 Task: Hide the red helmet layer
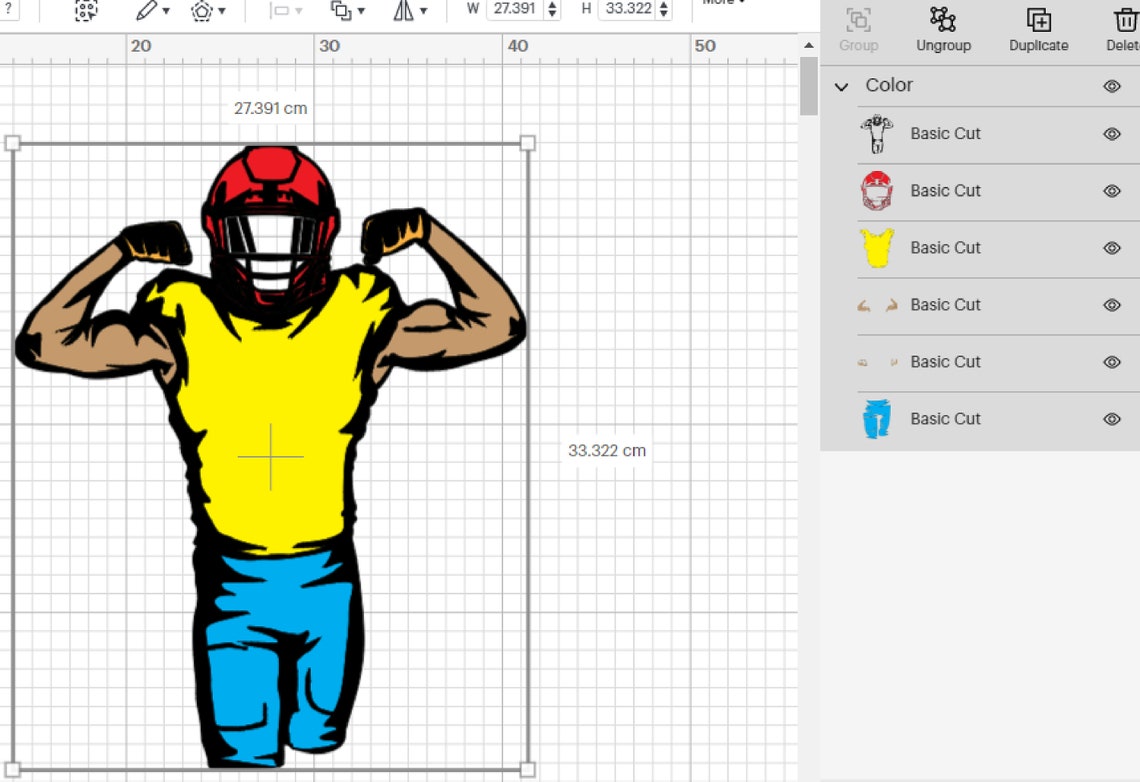tap(1112, 191)
